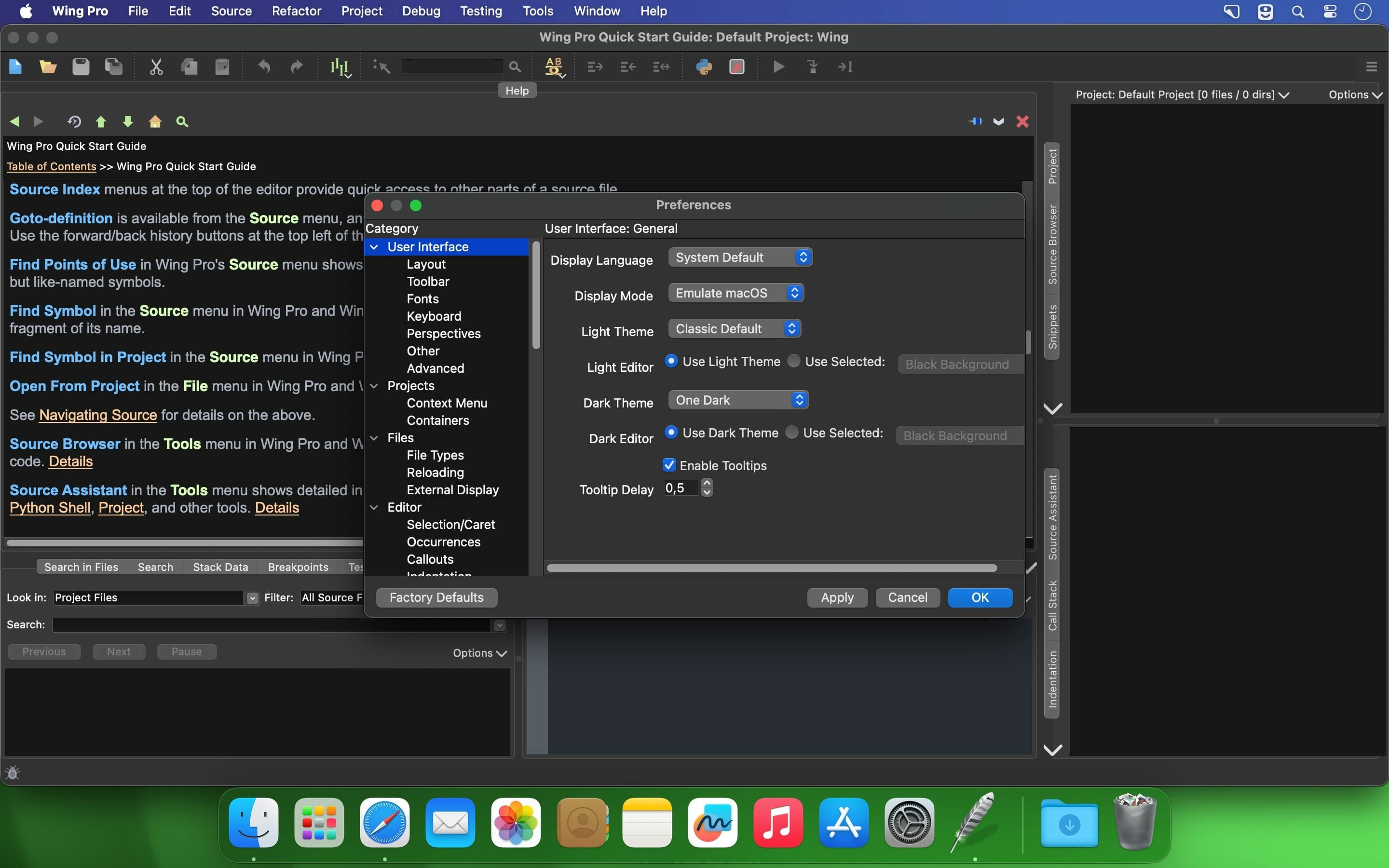Screen dimensions: 1389x868
Task: Click the New File toolbar icon
Action: click(15, 67)
